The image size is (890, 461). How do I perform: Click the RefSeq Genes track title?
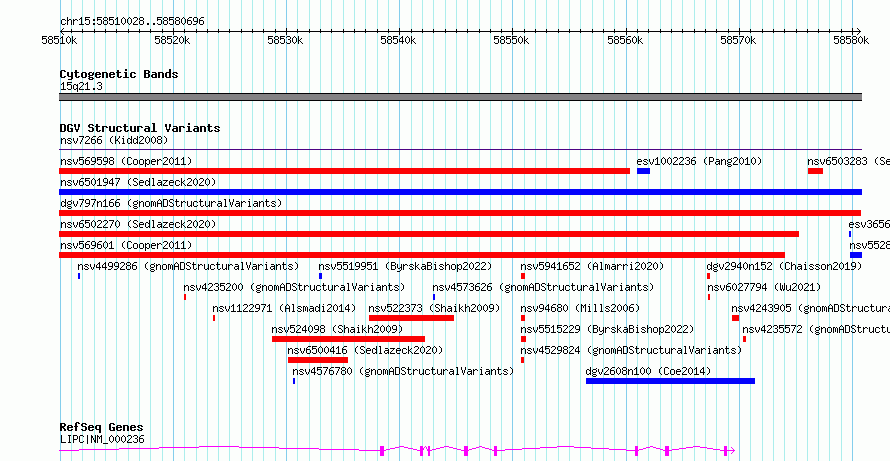coord(102,427)
